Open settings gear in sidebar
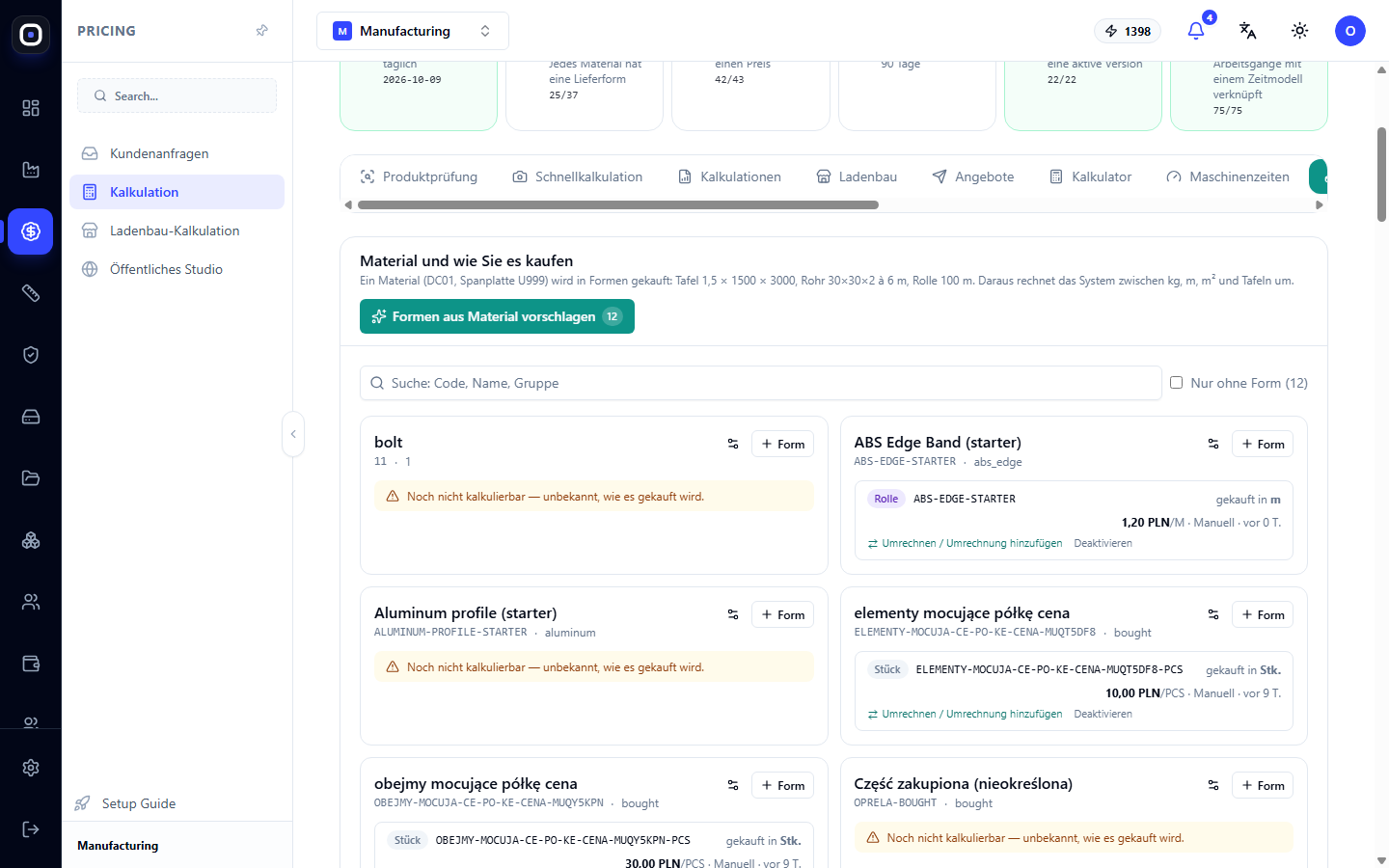The width and height of the screenshot is (1389, 868). pyautogui.click(x=31, y=768)
